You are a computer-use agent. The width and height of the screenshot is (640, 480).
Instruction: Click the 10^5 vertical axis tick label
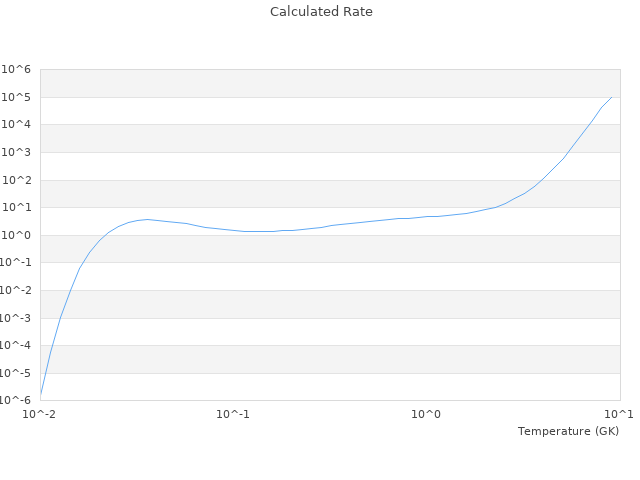16,98
